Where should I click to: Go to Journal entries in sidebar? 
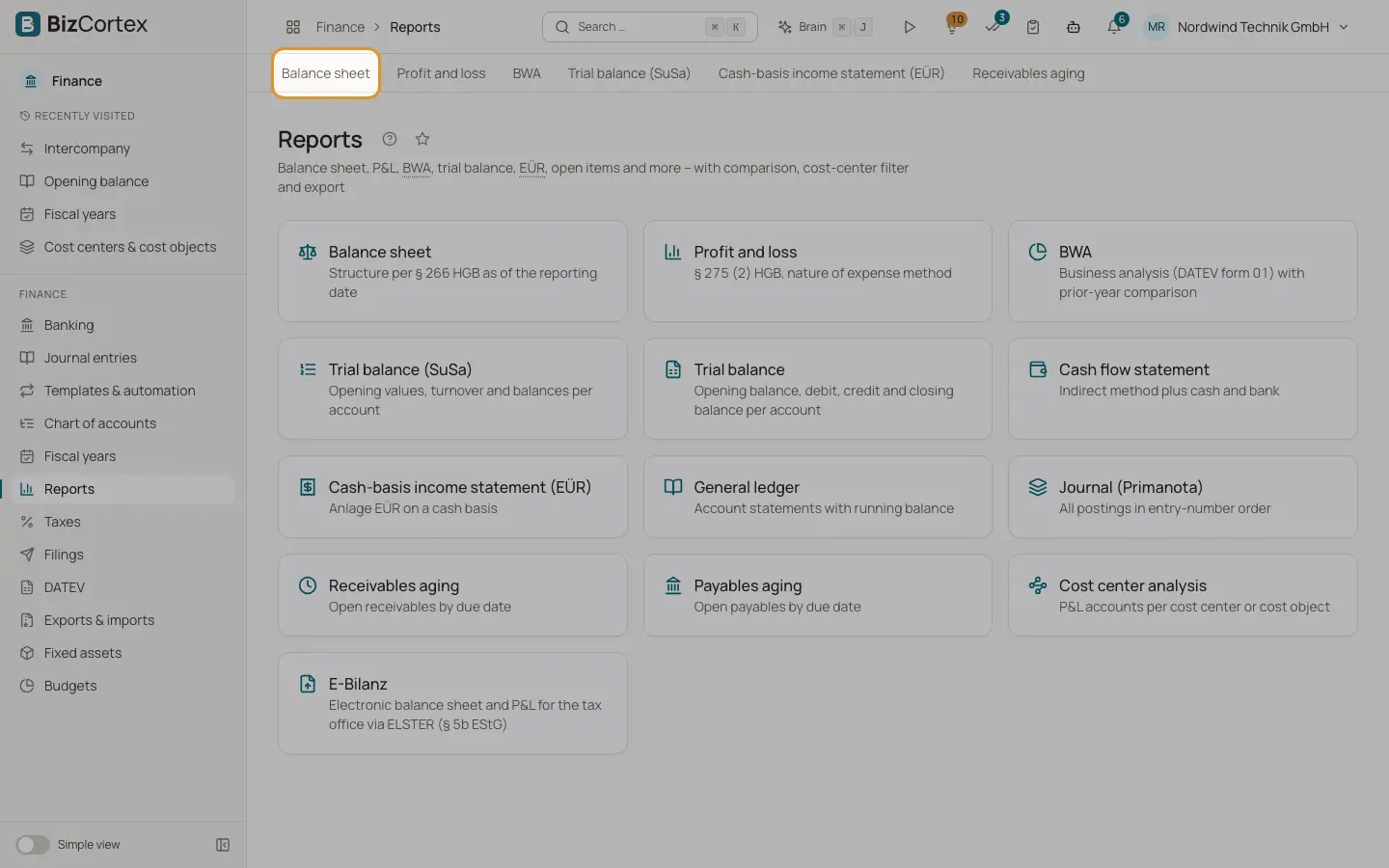click(x=123, y=358)
